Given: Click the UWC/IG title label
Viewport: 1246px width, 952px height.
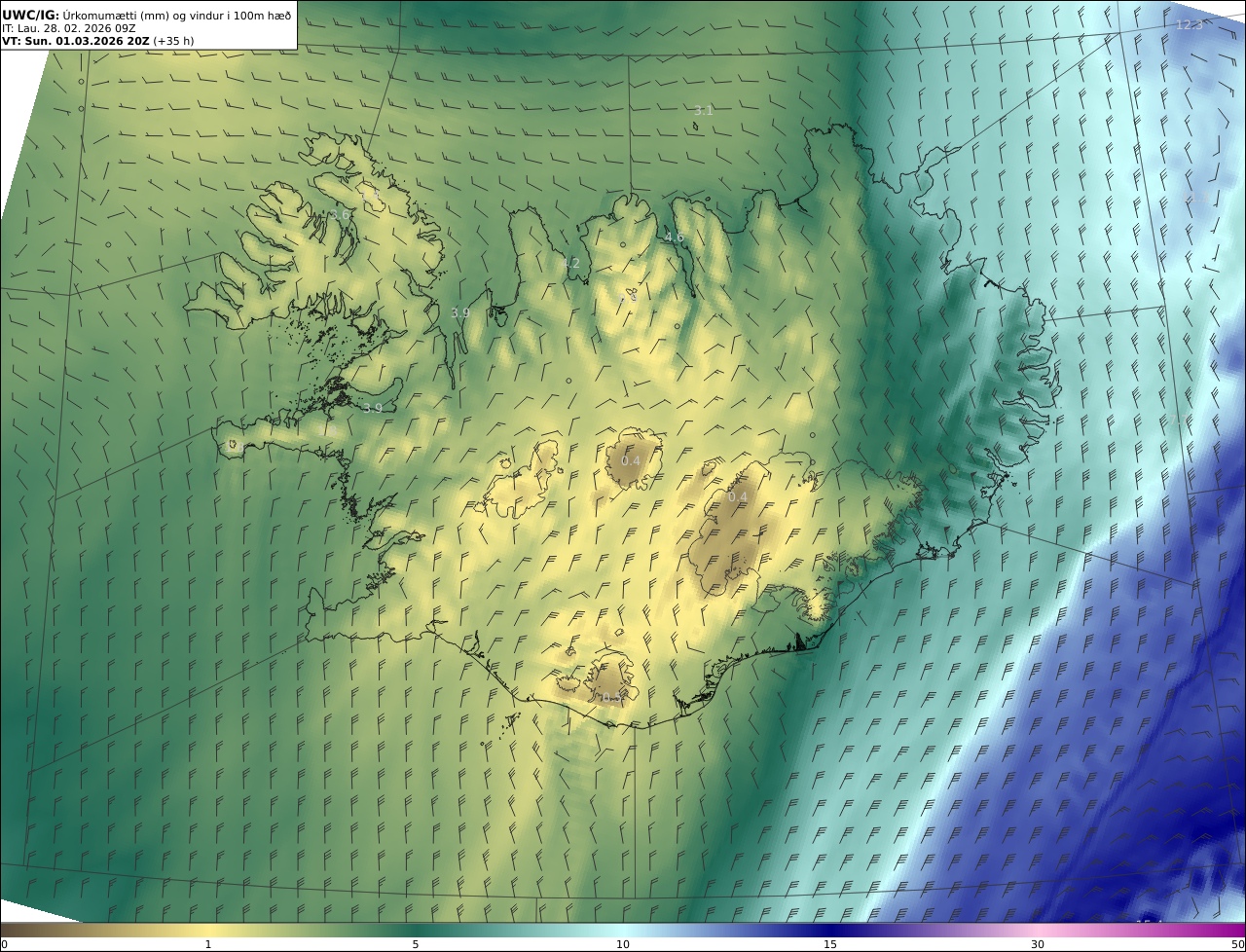Looking at the screenshot, I should pos(31,15).
